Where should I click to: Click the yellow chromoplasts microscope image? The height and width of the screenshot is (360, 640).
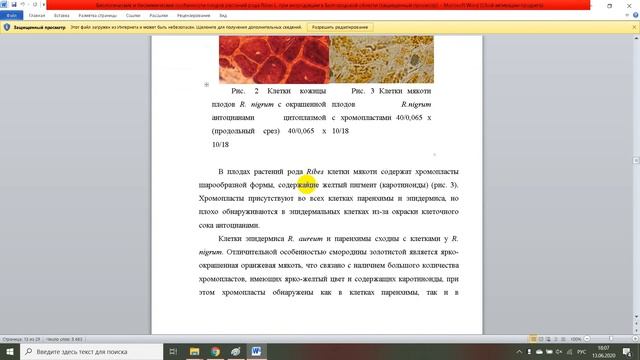[382, 59]
